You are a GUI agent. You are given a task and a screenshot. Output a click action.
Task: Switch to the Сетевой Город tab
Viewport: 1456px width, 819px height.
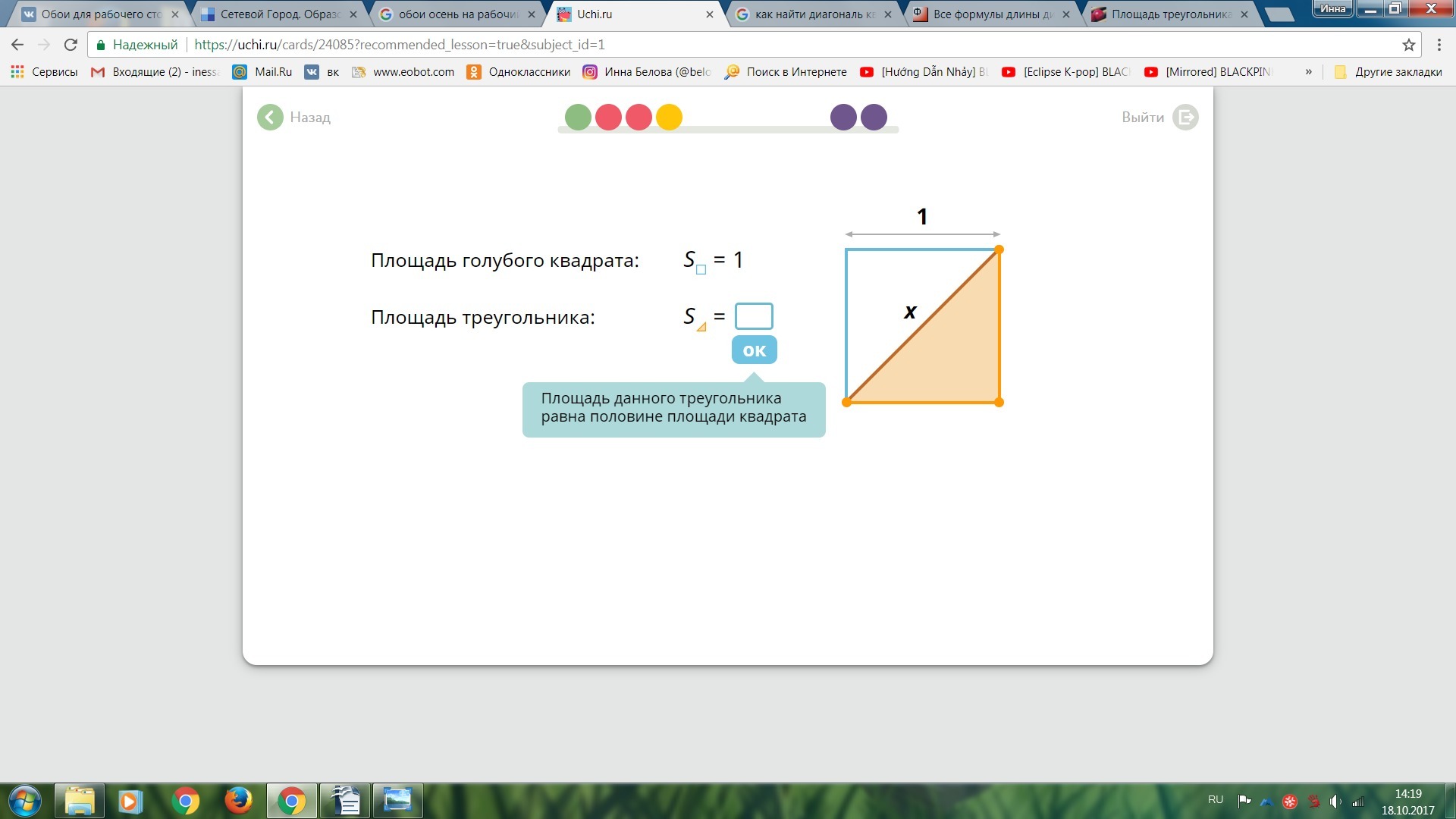(x=279, y=14)
